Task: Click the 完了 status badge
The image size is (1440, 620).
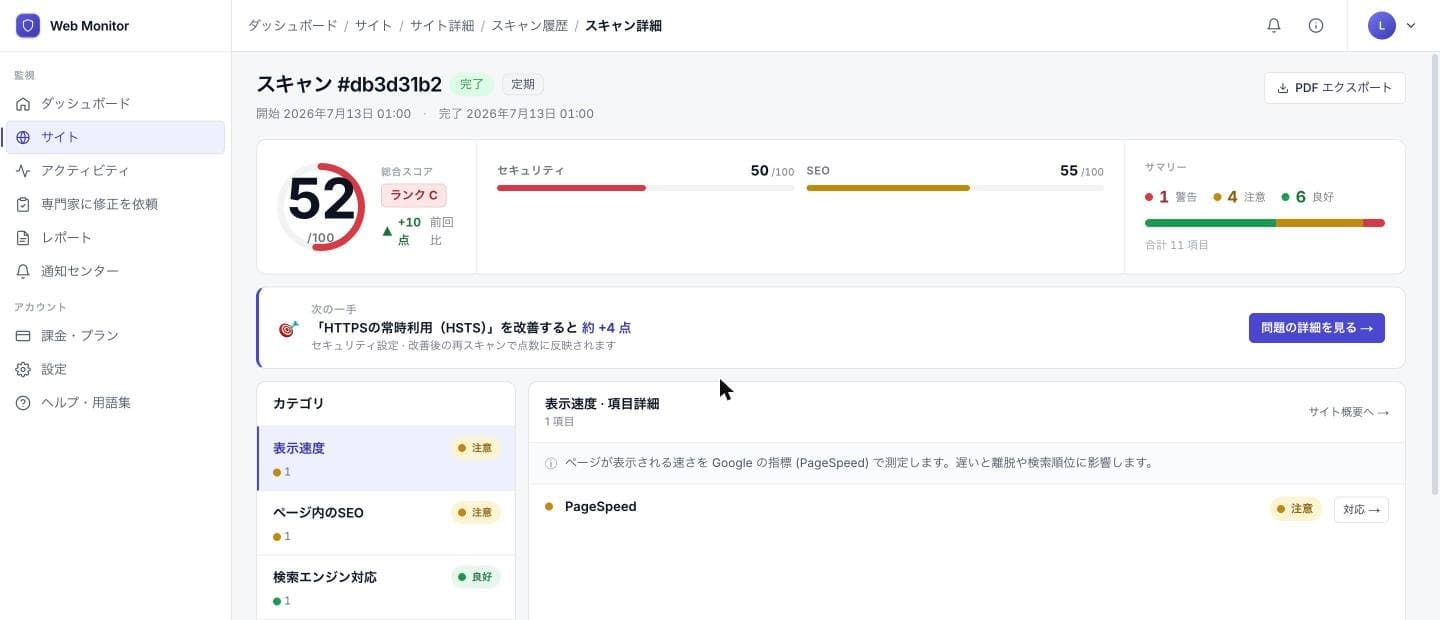Action: tap(472, 85)
